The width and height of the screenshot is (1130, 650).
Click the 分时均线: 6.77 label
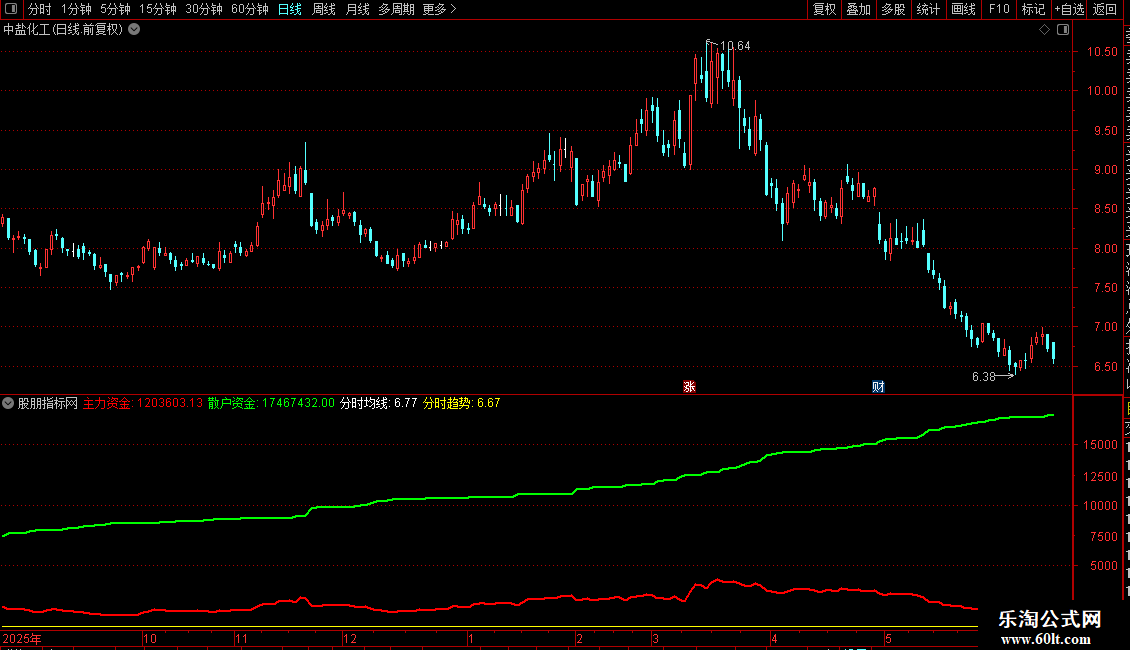click(x=378, y=404)
